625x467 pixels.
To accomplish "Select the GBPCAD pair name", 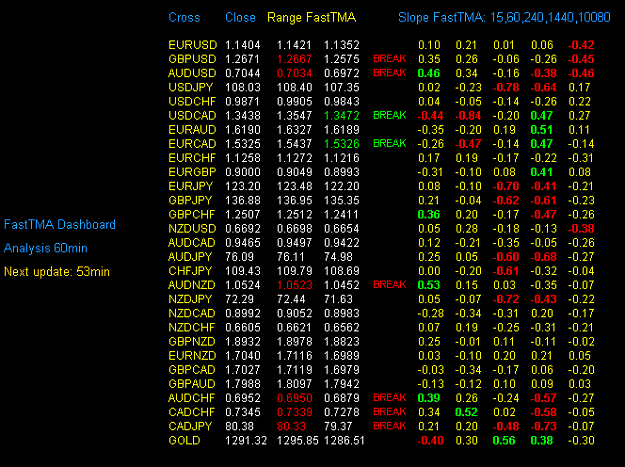I will click(x=192, y=370).
